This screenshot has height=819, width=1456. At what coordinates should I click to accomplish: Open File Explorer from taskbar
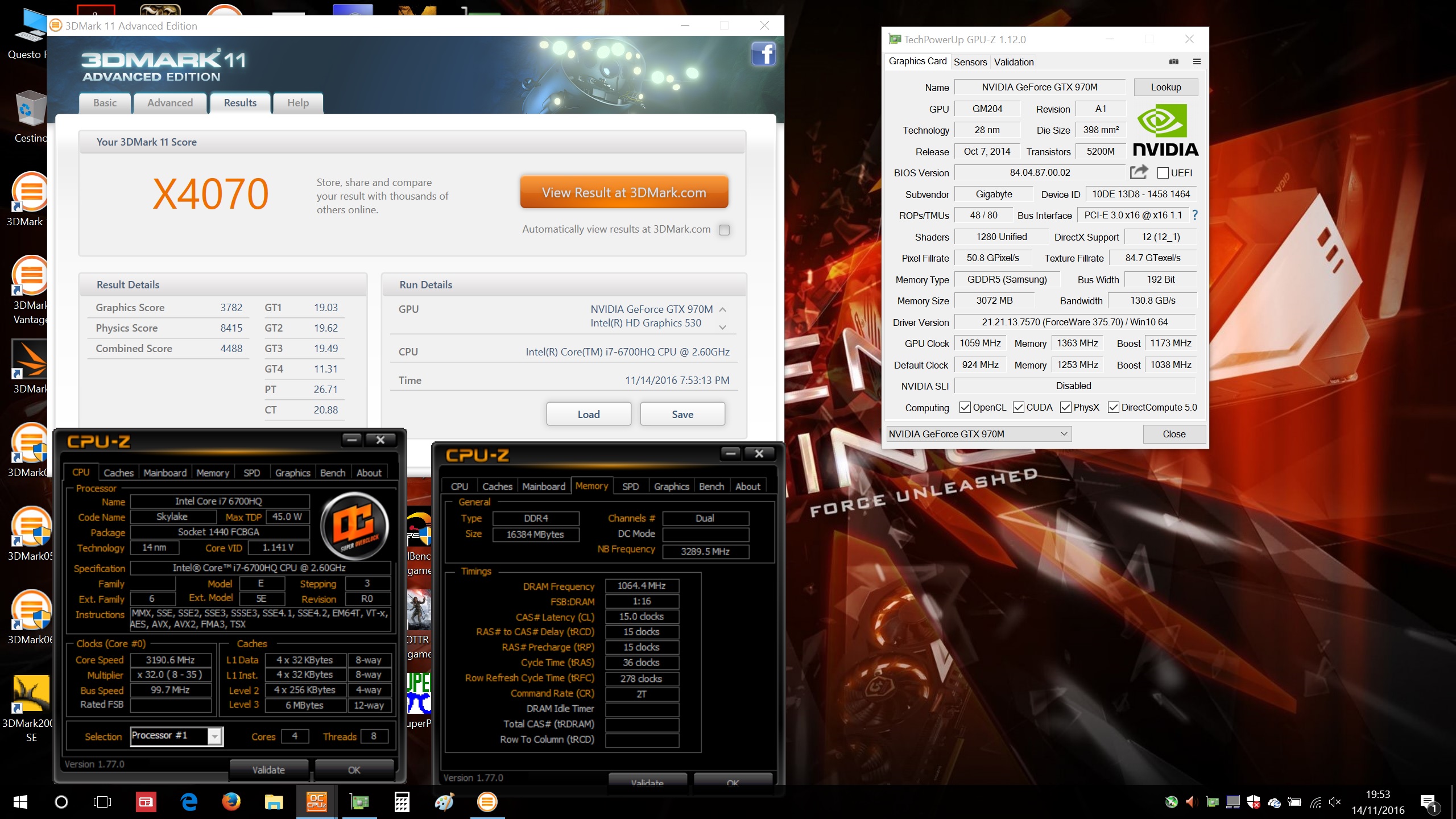[x=274, y=802]
